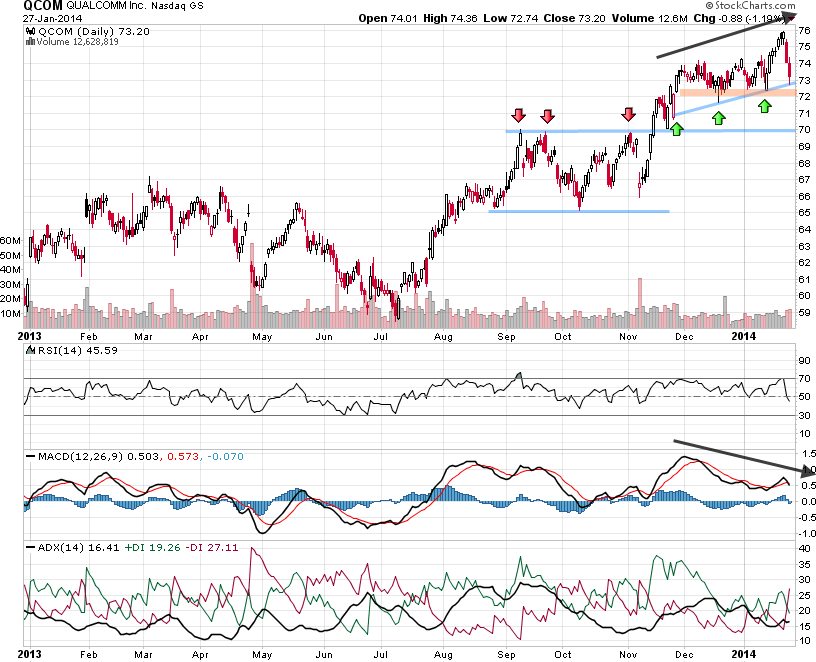Click the QCOM (Daily) 73.20 legend label

pos(94,32)
